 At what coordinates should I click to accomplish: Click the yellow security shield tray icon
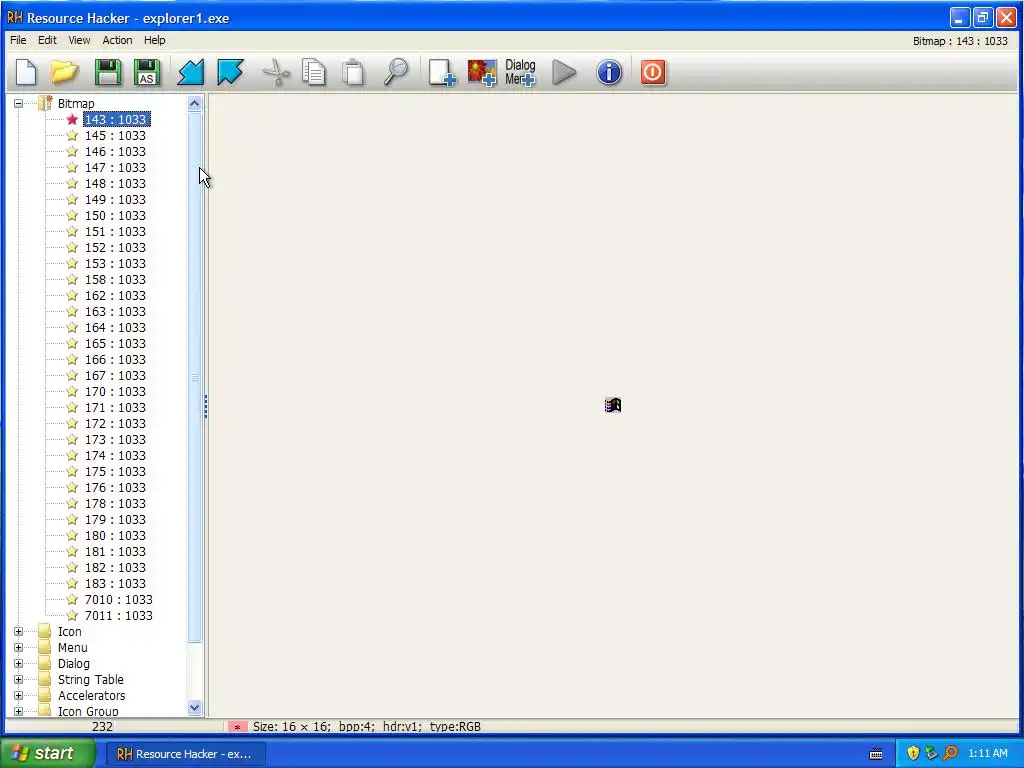tap(913, 753)
